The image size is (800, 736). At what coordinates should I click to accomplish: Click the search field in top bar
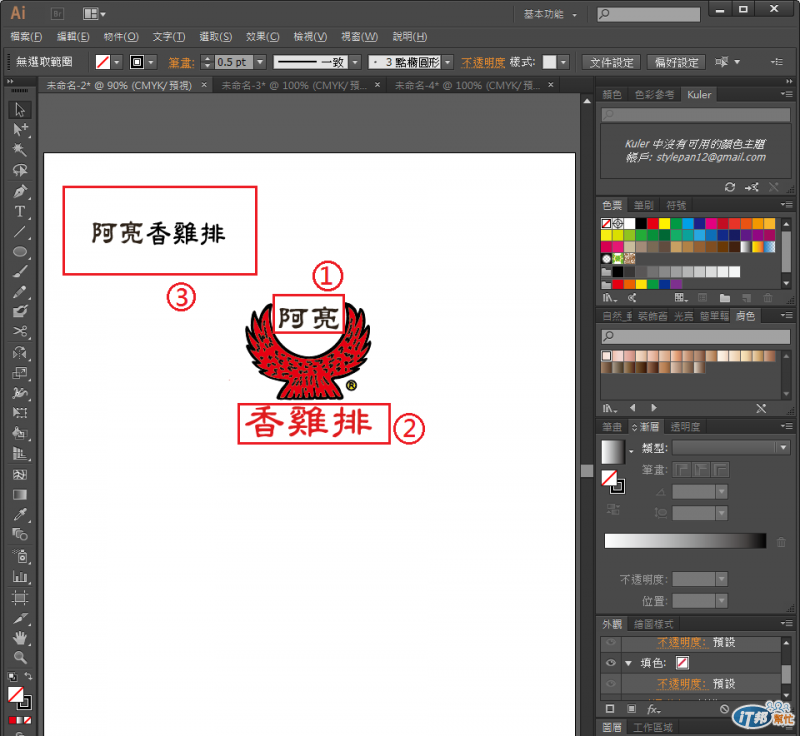(648, 14)
